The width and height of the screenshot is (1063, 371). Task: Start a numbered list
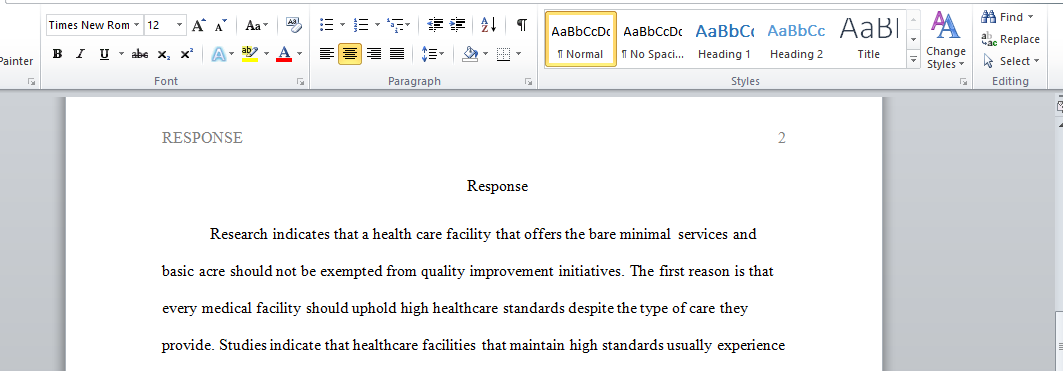[361, 25]
